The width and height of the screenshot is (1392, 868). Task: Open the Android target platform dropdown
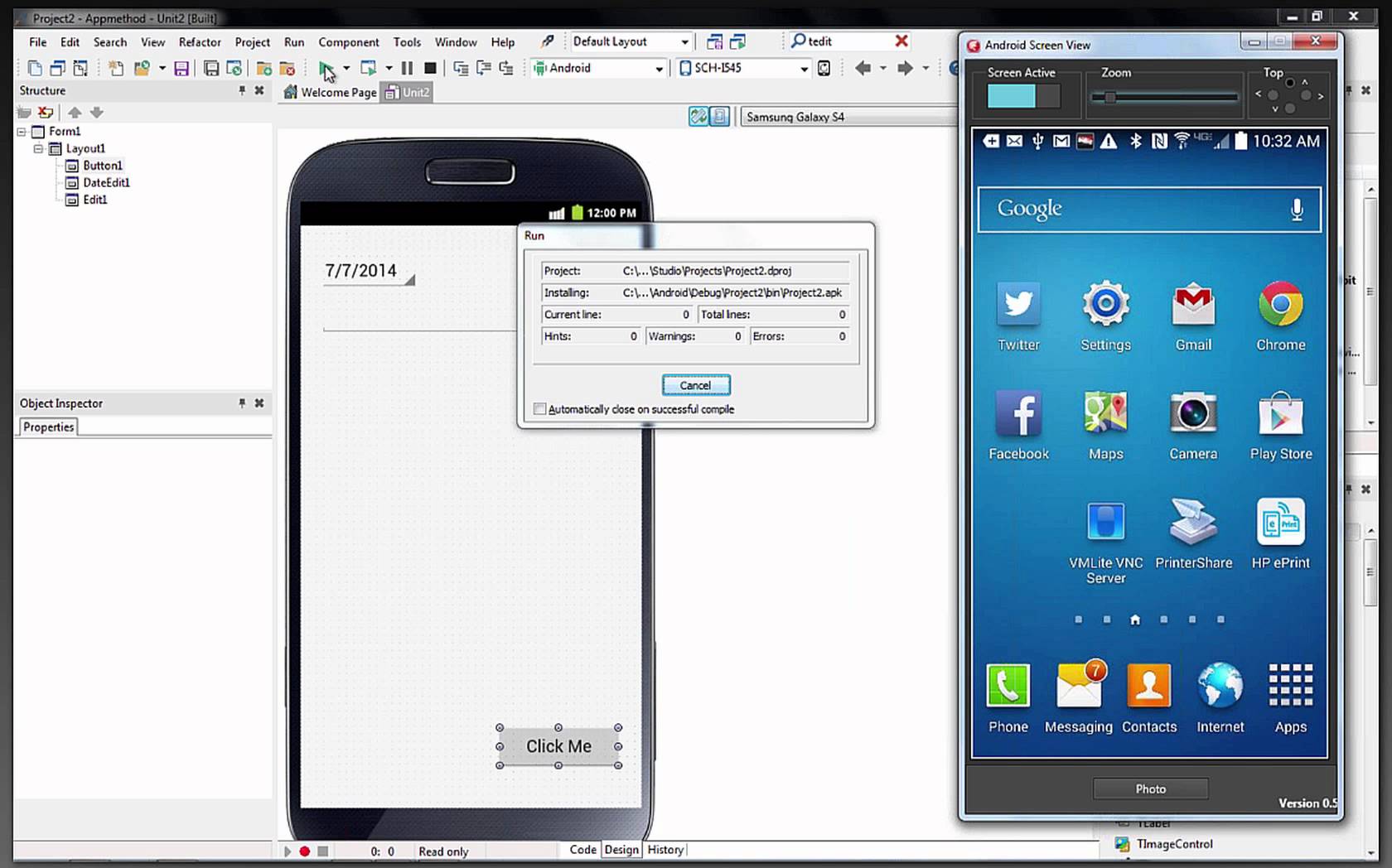pyautogui.click(x=659, y=69)
